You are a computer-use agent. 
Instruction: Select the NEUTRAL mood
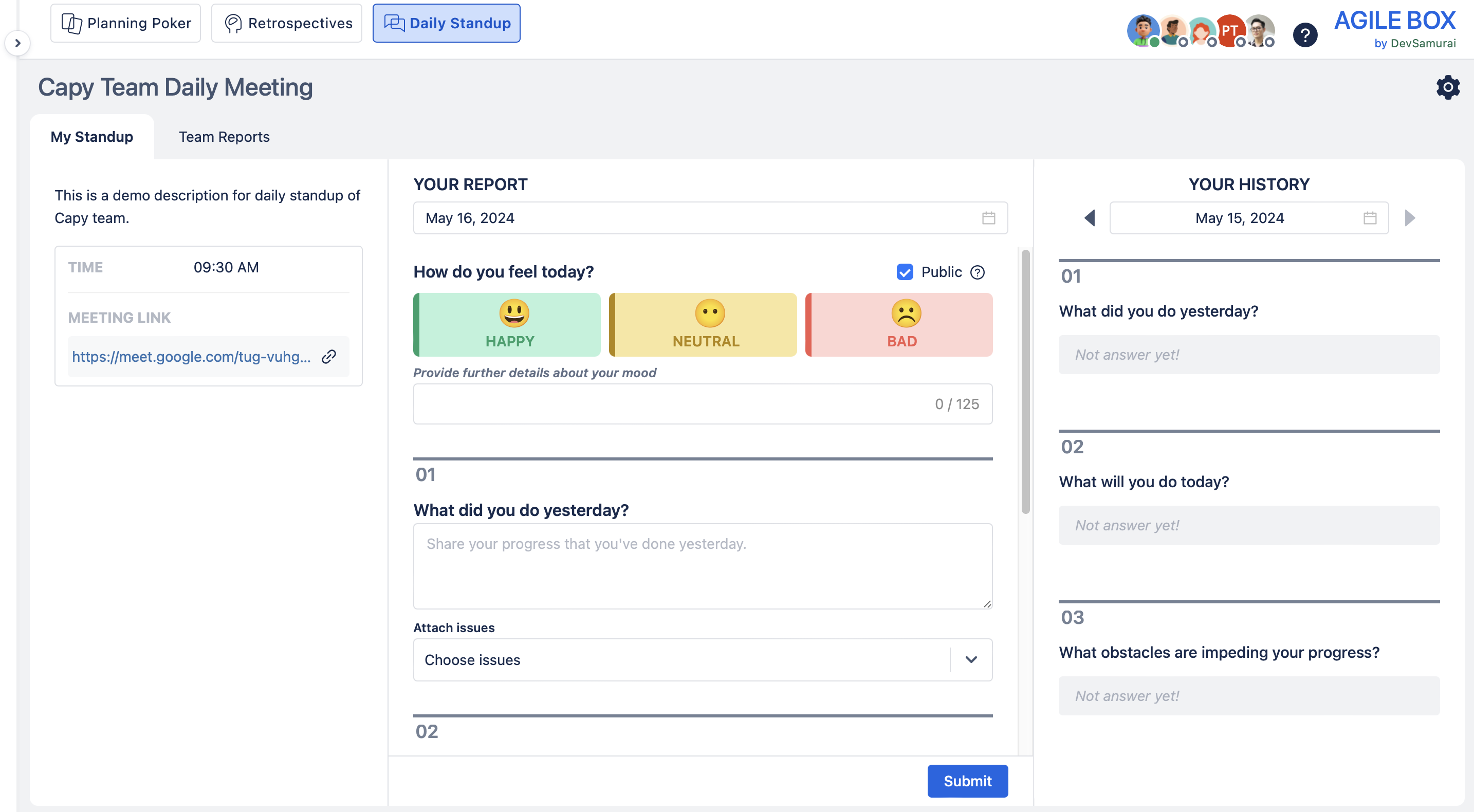pyautogui.click(x=703, y=325)
